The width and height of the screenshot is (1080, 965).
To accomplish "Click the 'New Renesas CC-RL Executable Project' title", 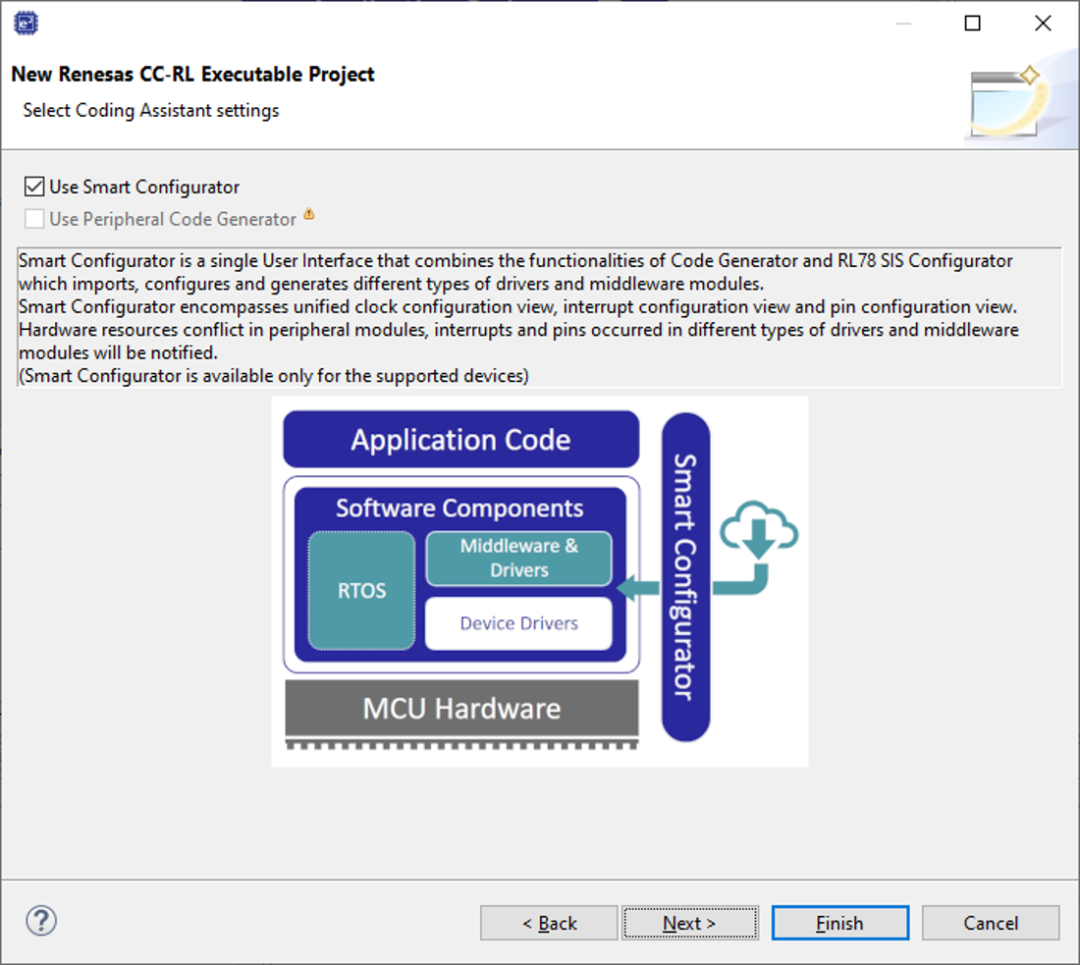I will pyautogui.click(x=193, y=74).
